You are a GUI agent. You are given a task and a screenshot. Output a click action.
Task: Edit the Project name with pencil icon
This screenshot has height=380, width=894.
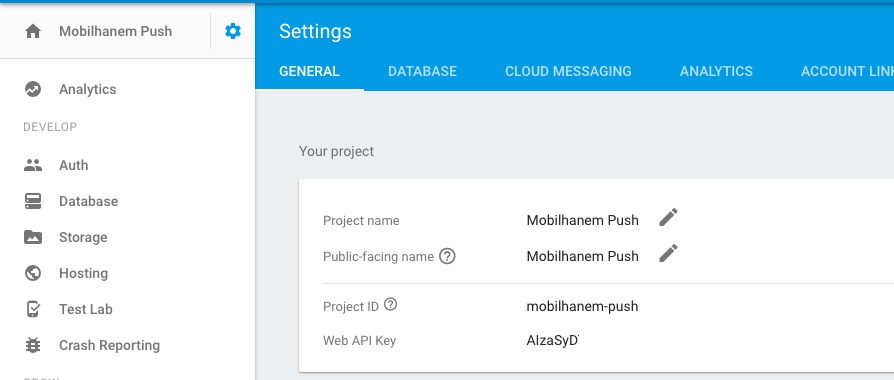tap(668, 217)
